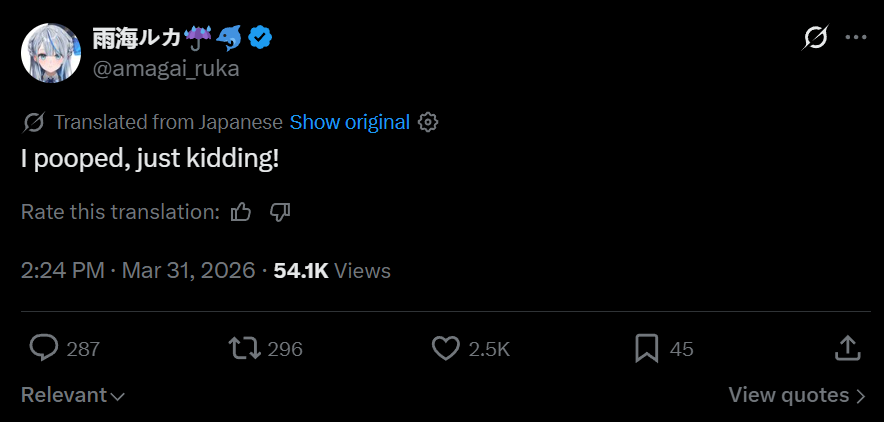Open the share post icon
The height and width of the screenshot is (422, 884).
pyautogui.click(x=846, y=348)
